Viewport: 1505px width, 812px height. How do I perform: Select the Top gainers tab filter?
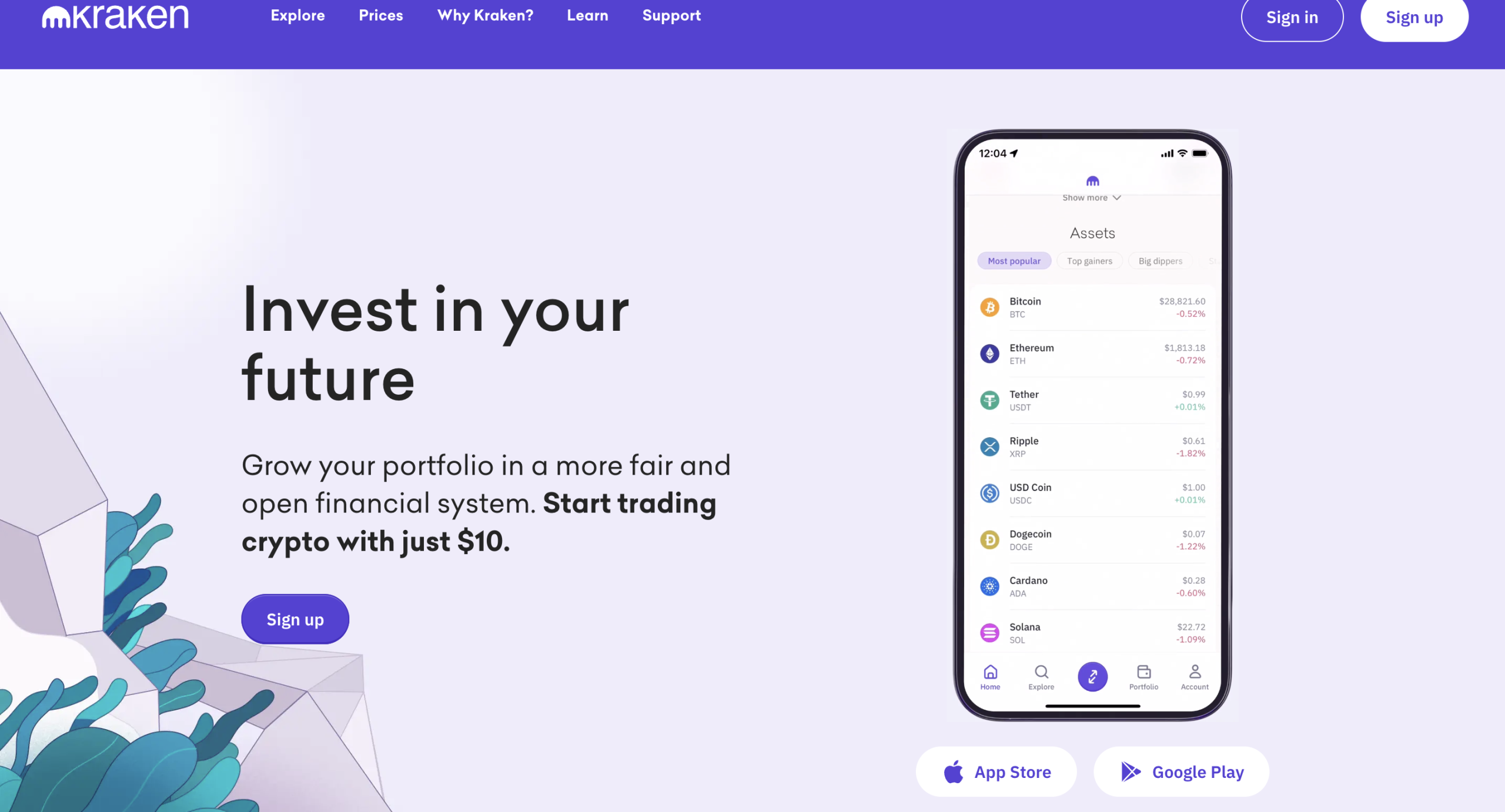pos(1089,261)
